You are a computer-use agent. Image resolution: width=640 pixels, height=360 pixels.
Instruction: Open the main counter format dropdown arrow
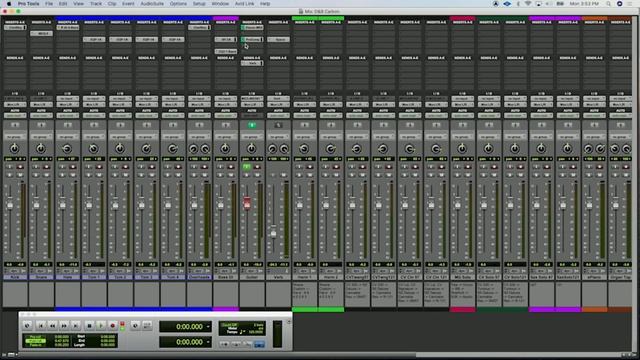coord(208,327)
